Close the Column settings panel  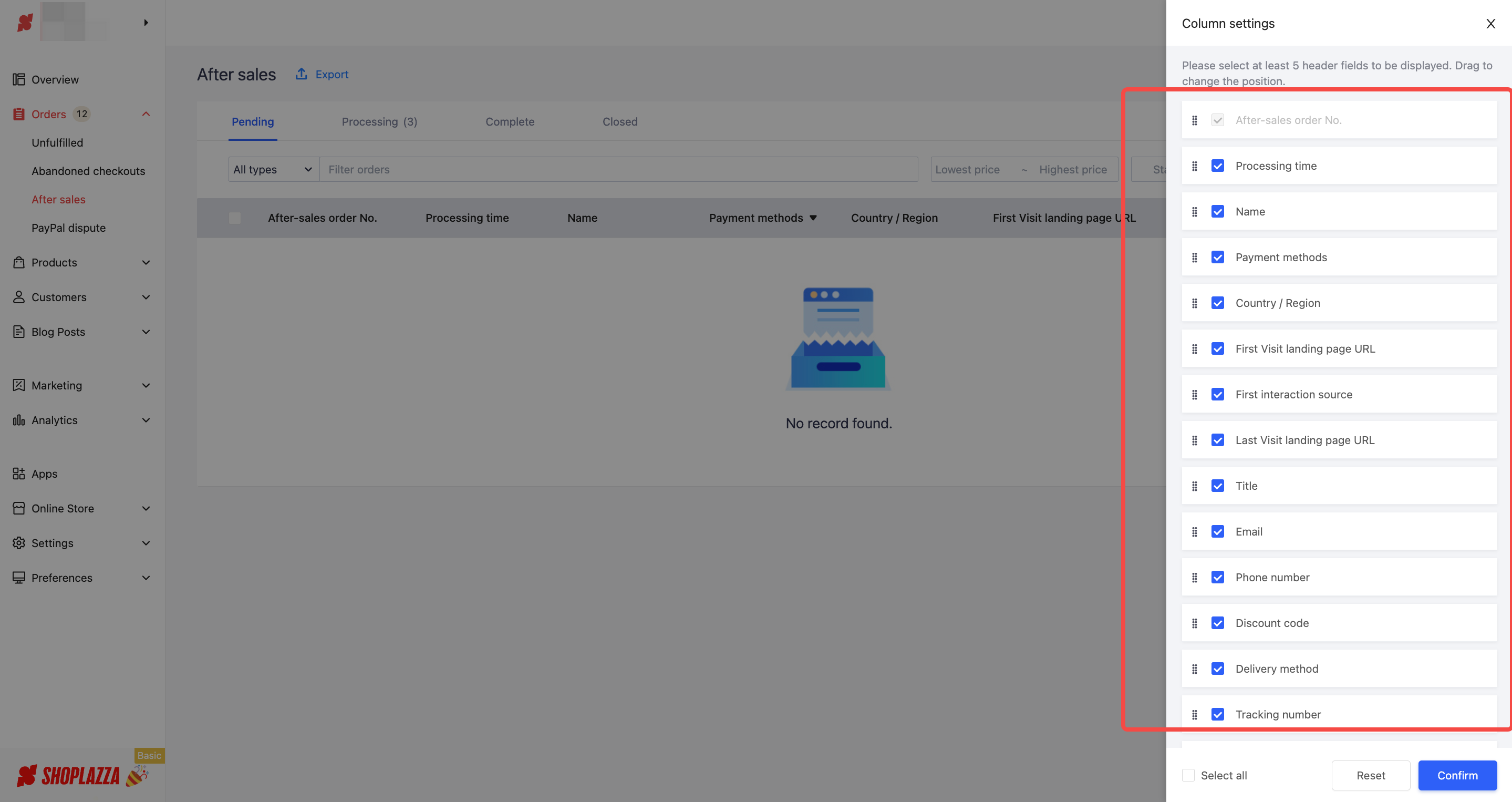pos(1490,24)
